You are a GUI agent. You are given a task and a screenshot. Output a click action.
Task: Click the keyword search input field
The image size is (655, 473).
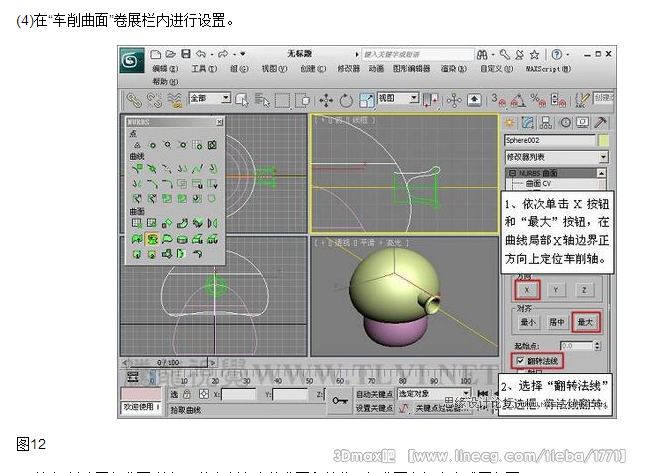pos(417,54)
